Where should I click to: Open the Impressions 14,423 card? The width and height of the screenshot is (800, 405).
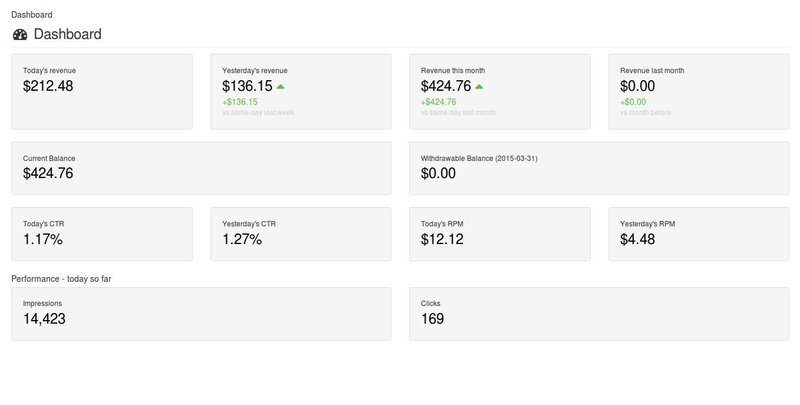[201, 314]
